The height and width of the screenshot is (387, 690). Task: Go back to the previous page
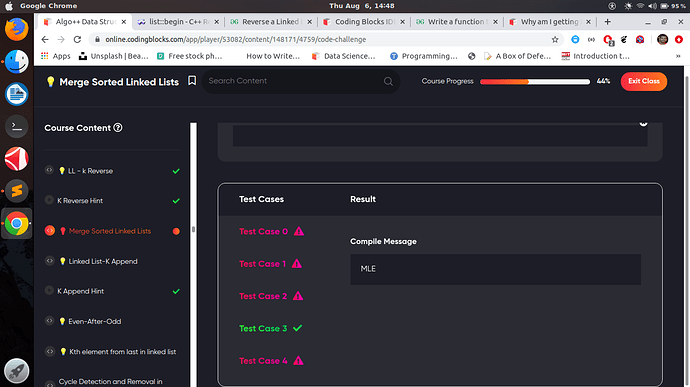(x=45, y=40)
